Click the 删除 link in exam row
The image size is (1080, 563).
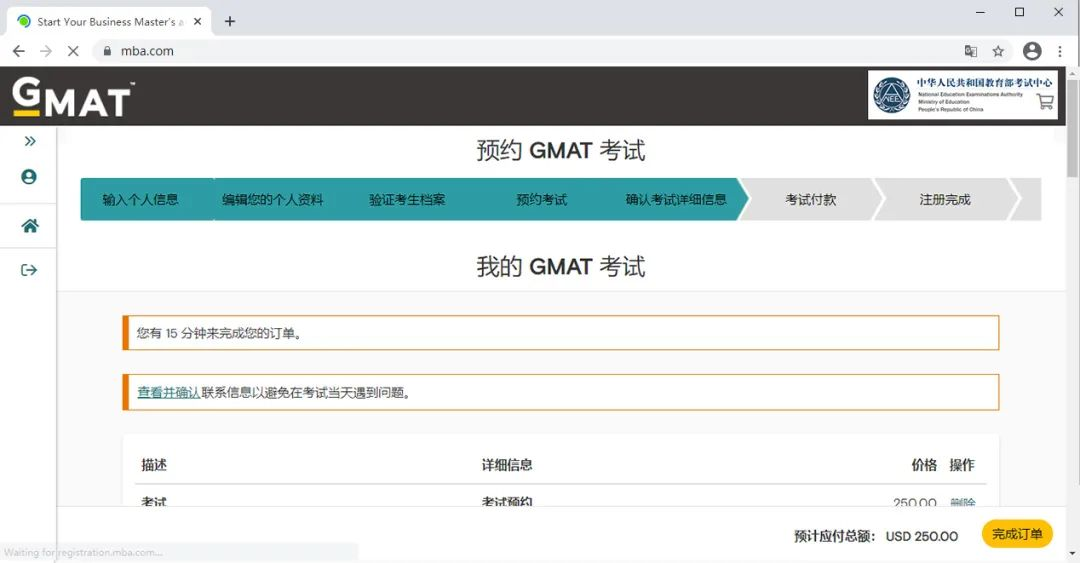pyautogui.click(x=962, y=503)
